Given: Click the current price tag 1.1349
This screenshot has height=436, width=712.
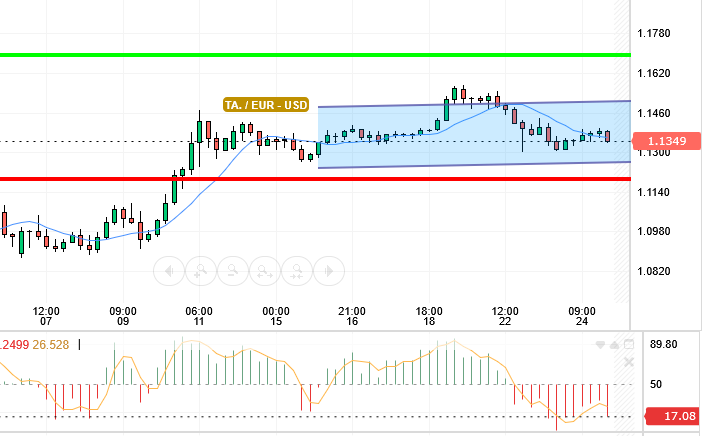Looking at the screenshot, I should [x=667, y=141].
